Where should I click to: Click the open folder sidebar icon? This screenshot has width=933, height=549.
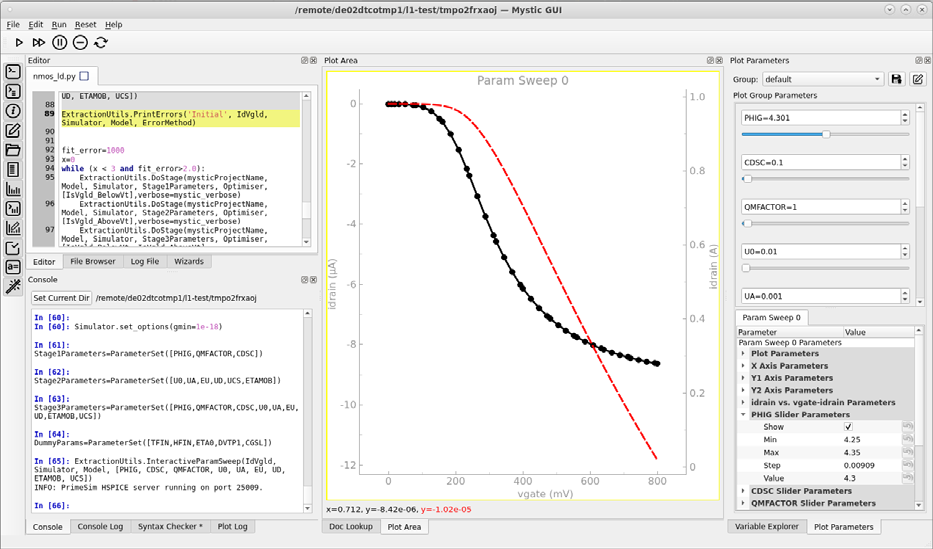click(13, 150)
